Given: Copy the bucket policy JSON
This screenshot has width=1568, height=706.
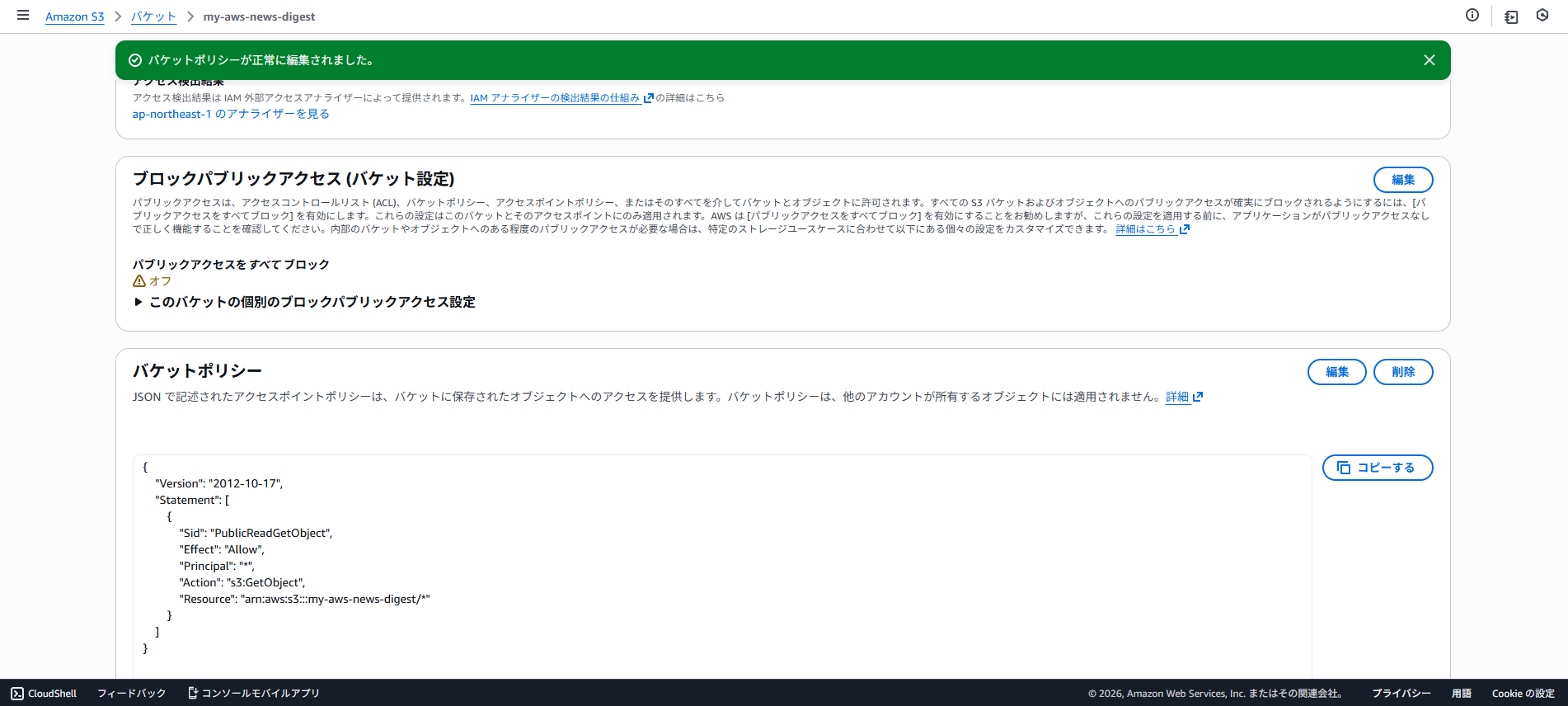Looking at the screenshot, I should (1377, 468).
